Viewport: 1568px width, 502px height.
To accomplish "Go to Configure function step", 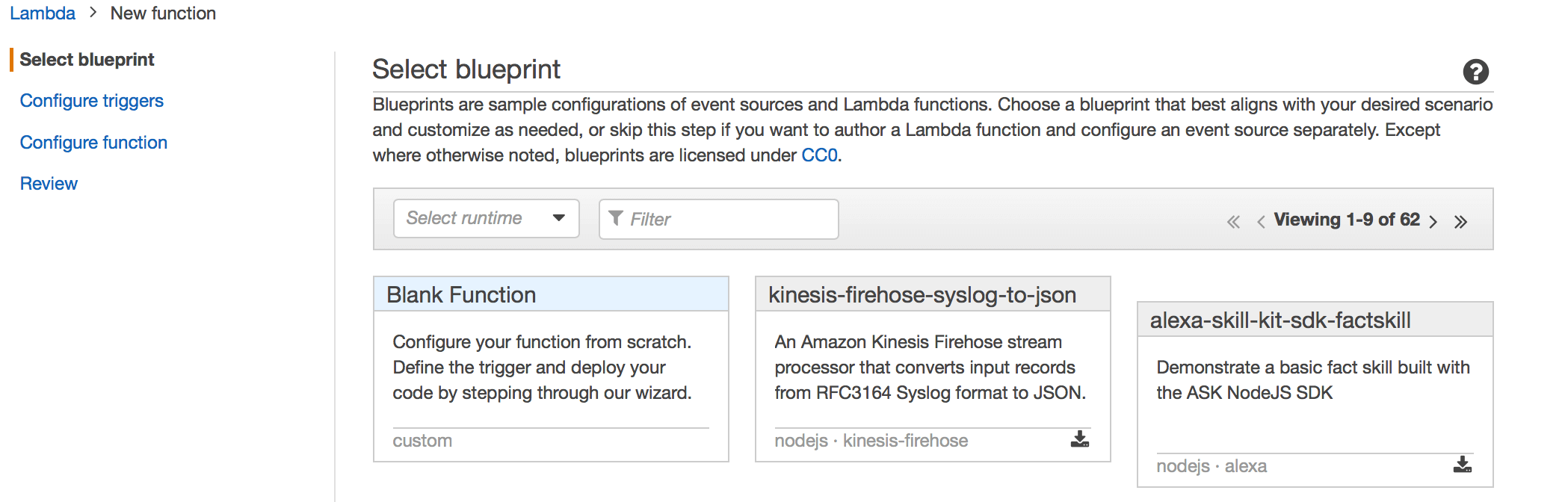I will (93, 143).
